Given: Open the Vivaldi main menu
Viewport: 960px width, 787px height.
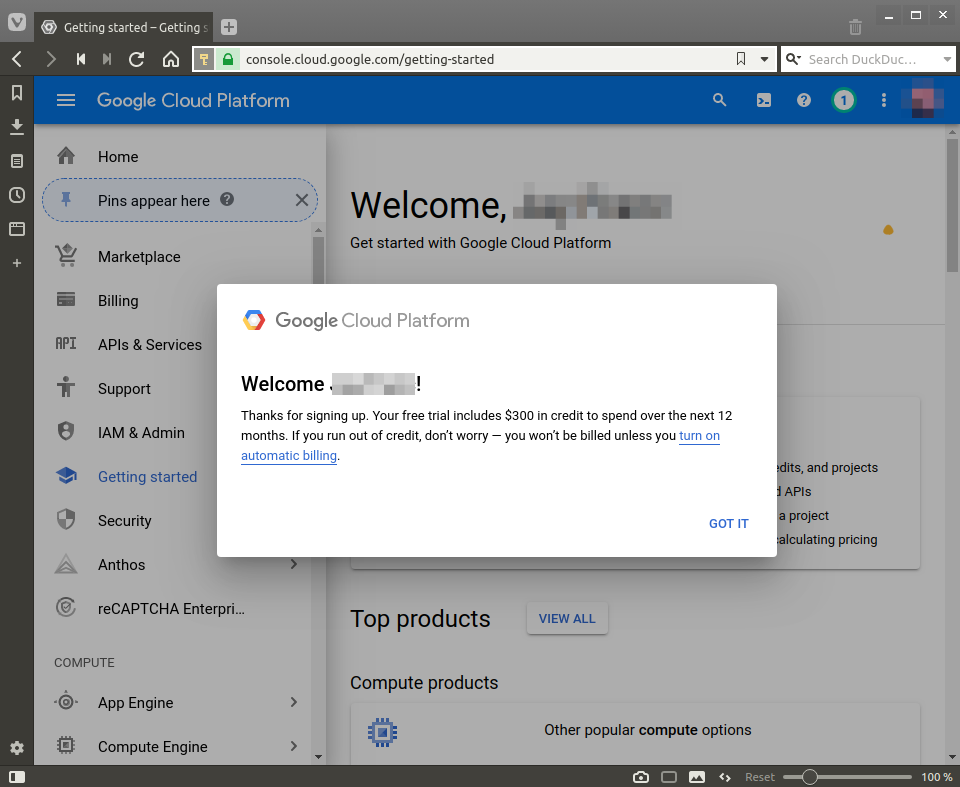Looking at the screenshot, I should 17,23.
